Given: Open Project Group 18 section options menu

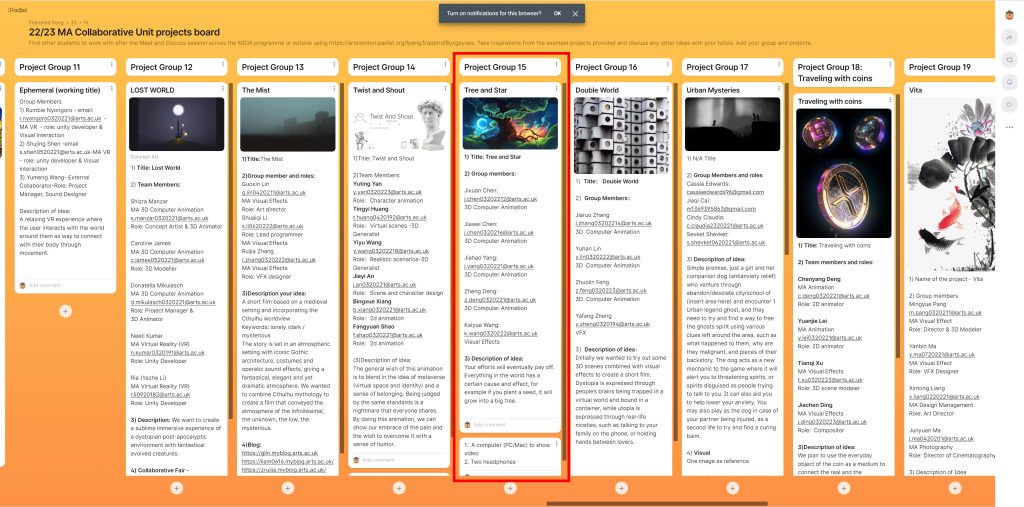Looking at the screenshot, I should pos(890,65).
